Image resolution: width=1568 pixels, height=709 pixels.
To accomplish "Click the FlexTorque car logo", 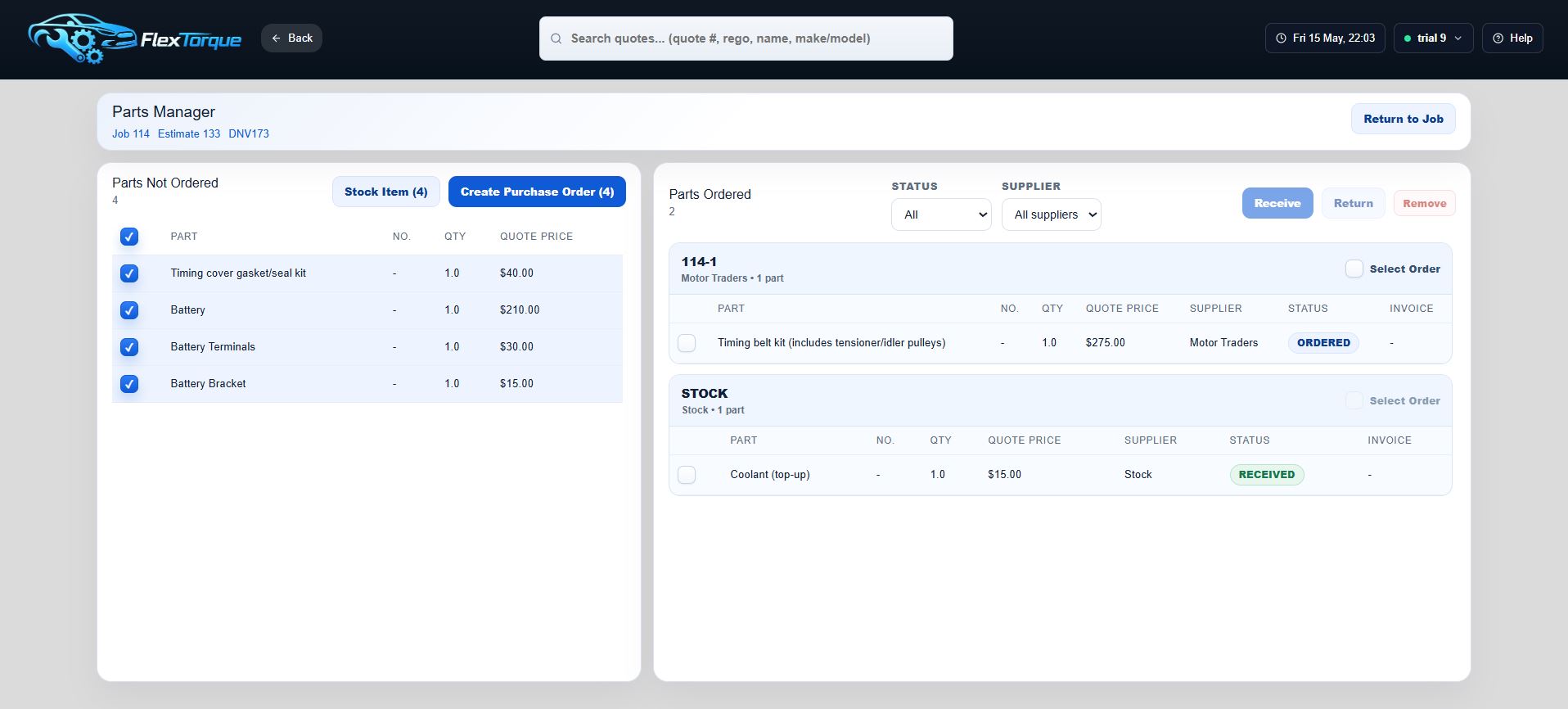I will coord(135,38).
